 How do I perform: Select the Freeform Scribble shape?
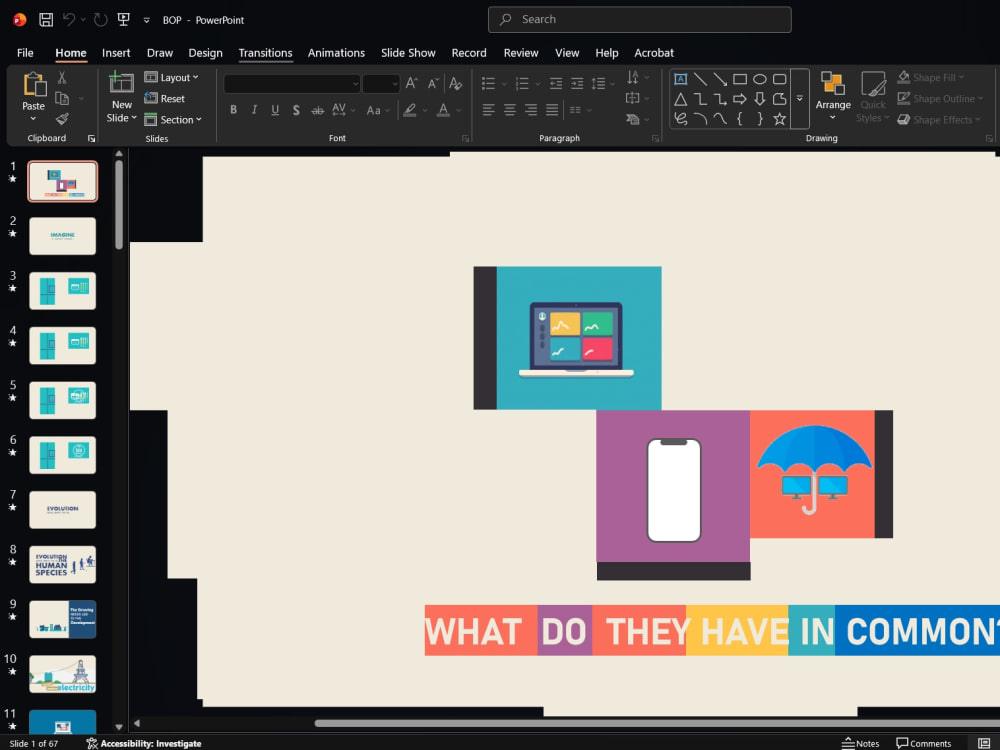point(680,119)
